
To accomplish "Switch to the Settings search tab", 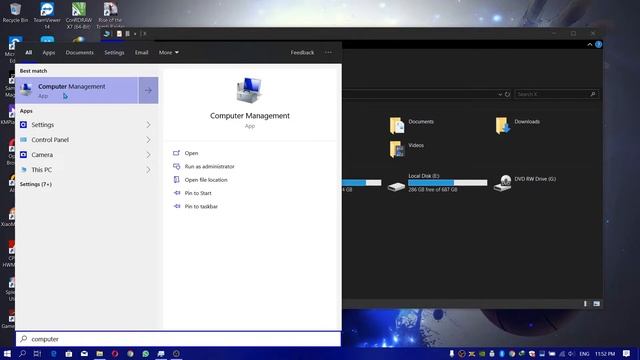I will [114, 53].
